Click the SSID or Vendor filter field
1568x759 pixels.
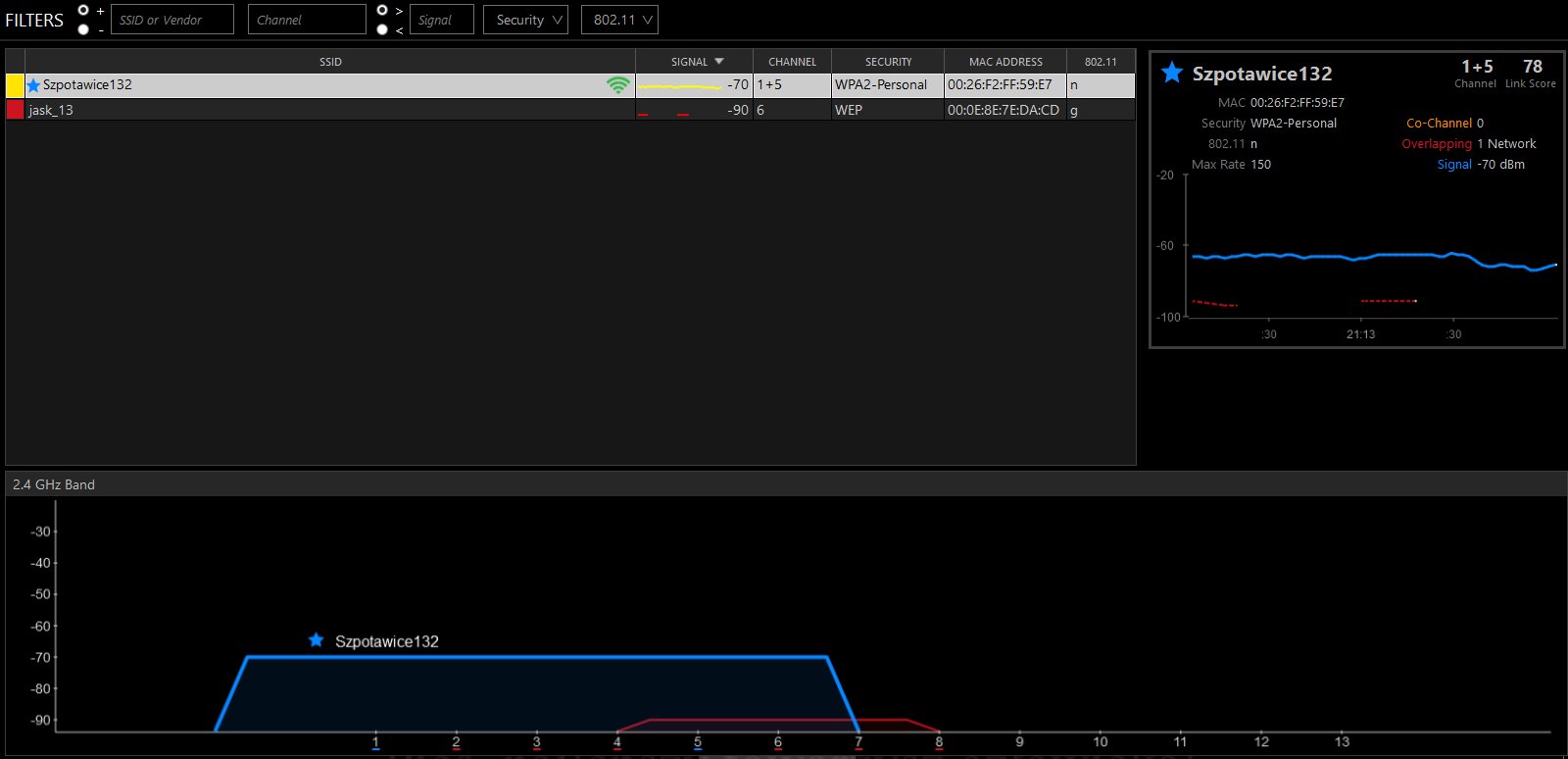(x=172, y=20)
